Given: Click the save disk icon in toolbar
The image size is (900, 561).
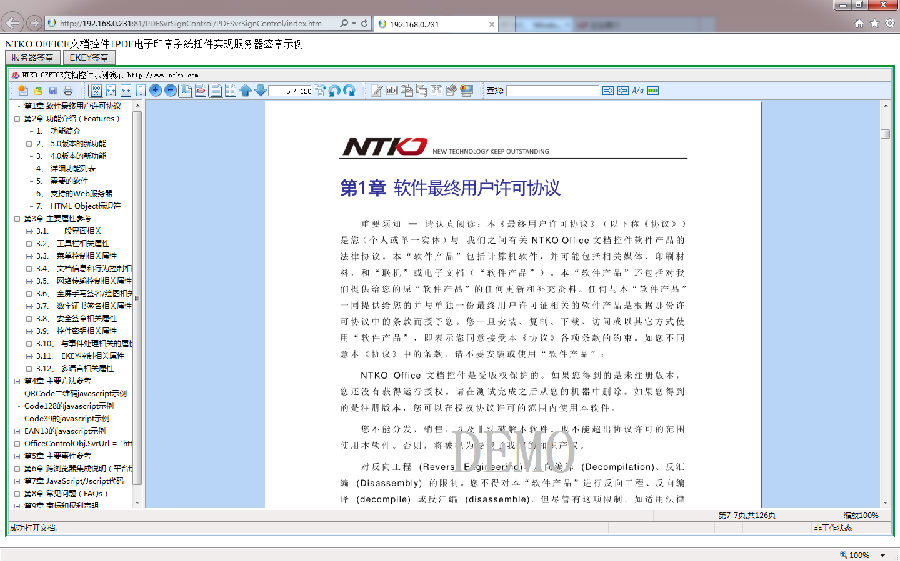Looking at the screenshot, I should (53, 90).
